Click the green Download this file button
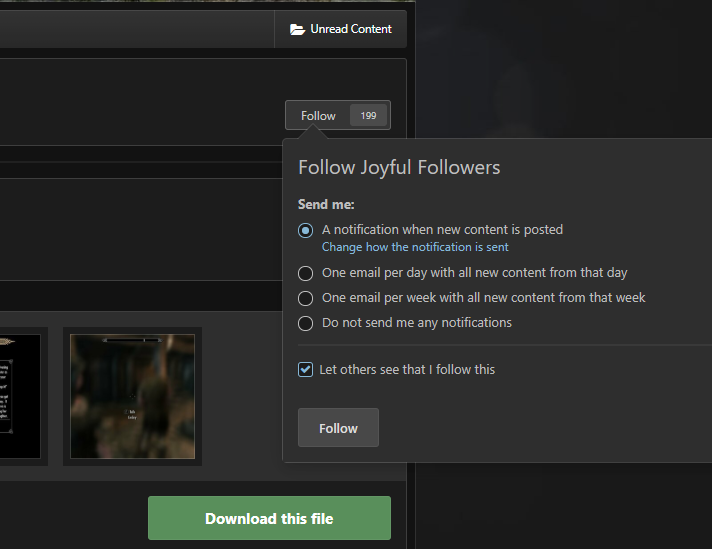 pyautogui.click(x=269, y=518)
